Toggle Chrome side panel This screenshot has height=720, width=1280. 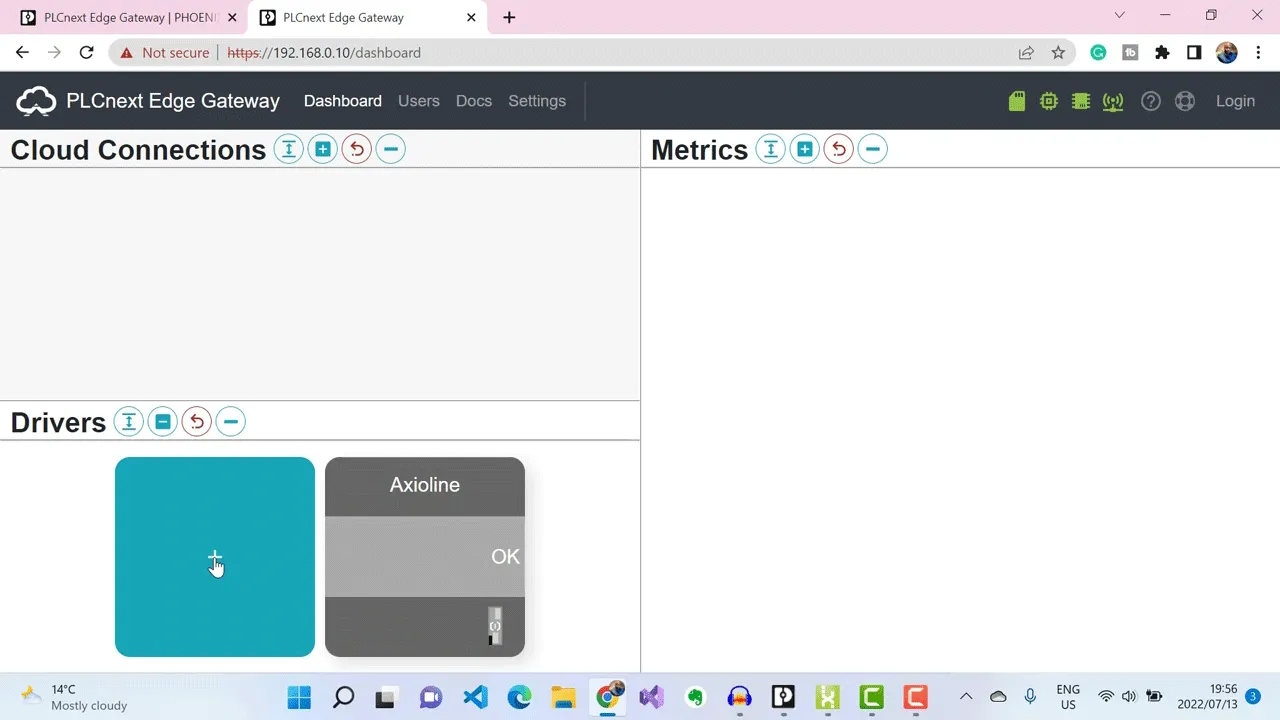point(1194,53)
